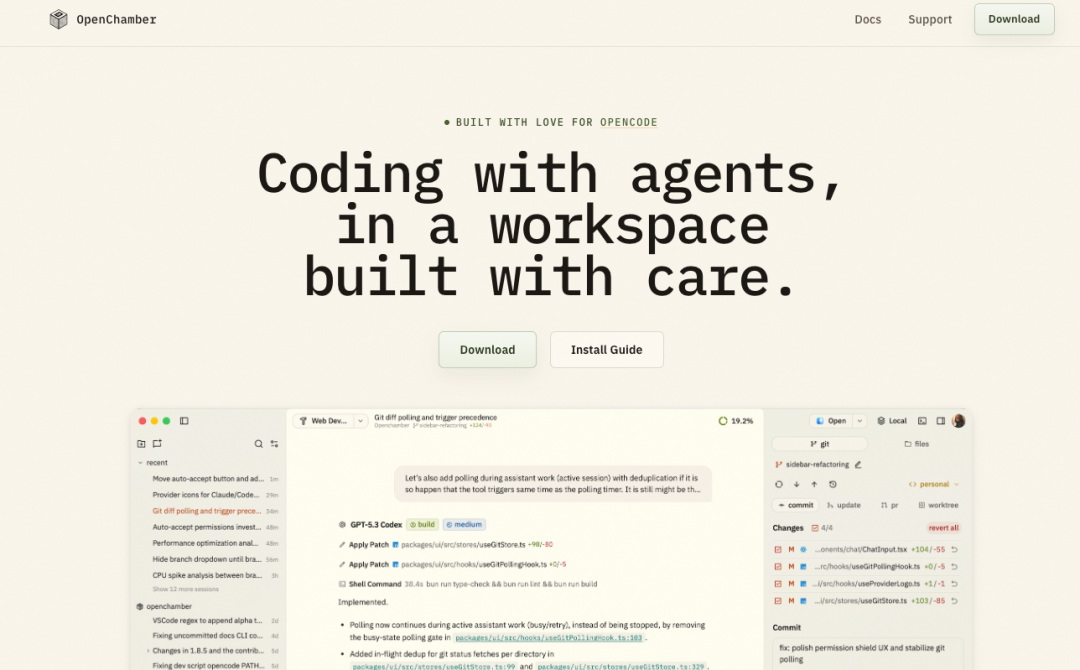This screenshot has width=1080, height=670.
Task: Select the update tab
Action: point(844,505)
